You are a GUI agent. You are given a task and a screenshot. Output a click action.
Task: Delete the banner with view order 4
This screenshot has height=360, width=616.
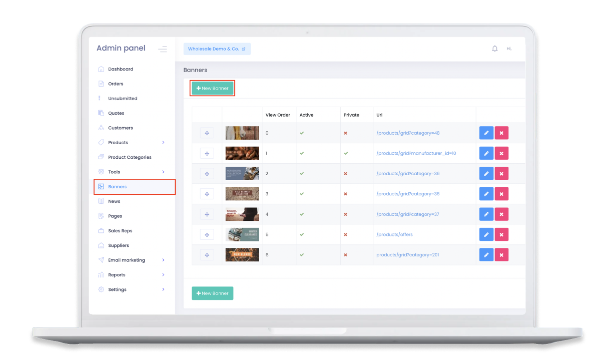pyautogui.click(x=501, y=214)
